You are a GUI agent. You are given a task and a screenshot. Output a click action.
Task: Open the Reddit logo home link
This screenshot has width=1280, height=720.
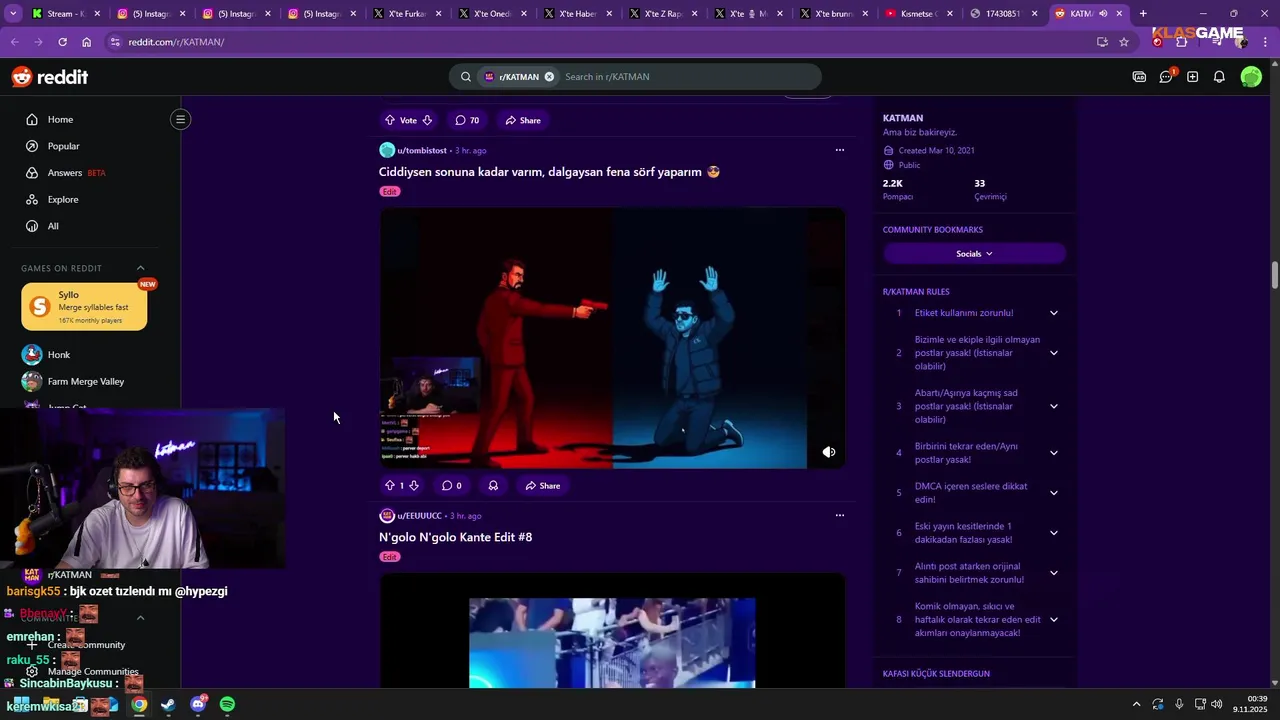50,77
